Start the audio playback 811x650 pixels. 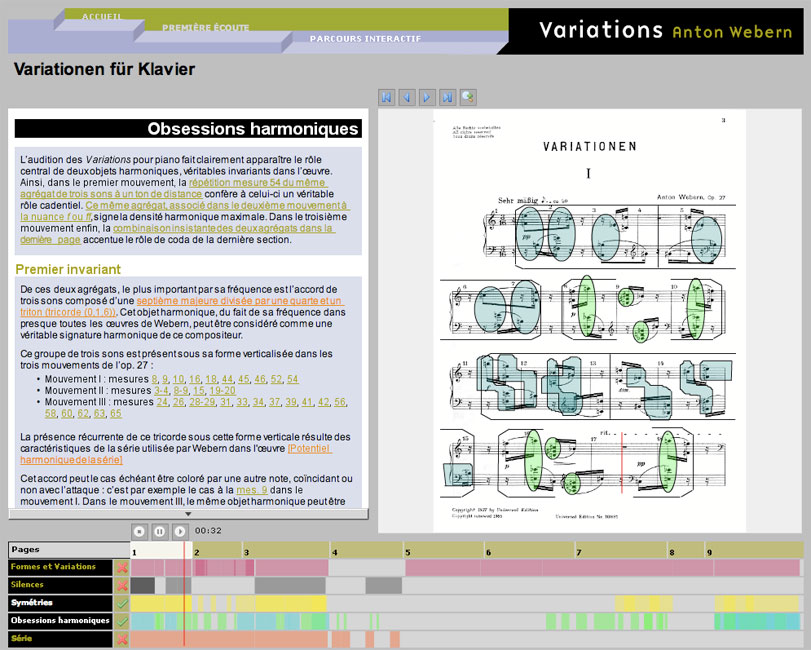point(180,531)
